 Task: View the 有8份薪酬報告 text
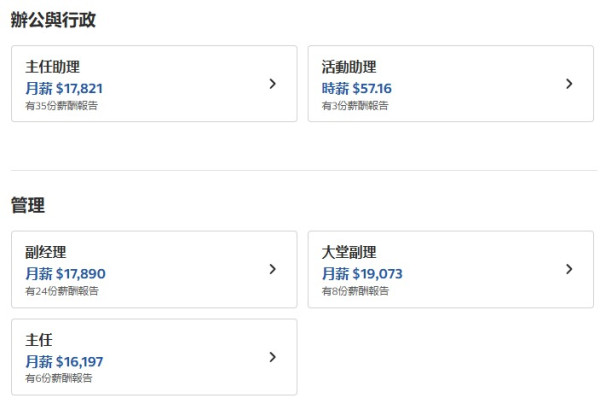pos(355,291)
